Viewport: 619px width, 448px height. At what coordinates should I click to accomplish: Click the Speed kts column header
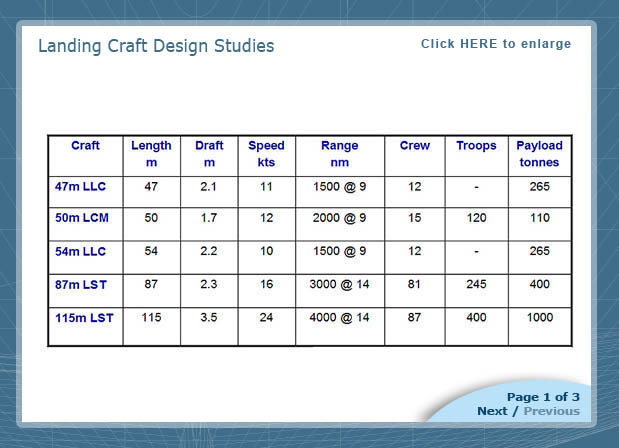click(x=266, y=154)
